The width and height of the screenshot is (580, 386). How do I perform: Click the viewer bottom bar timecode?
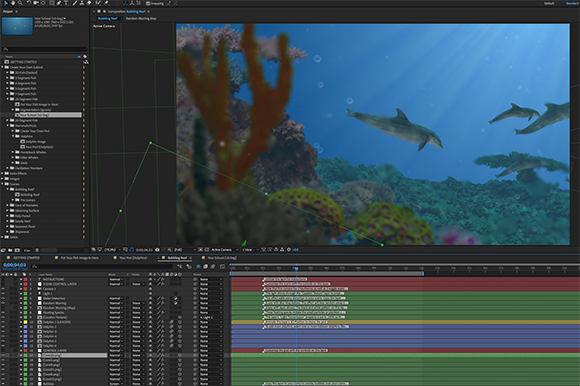pyautogui.click(x=144, y=250)
